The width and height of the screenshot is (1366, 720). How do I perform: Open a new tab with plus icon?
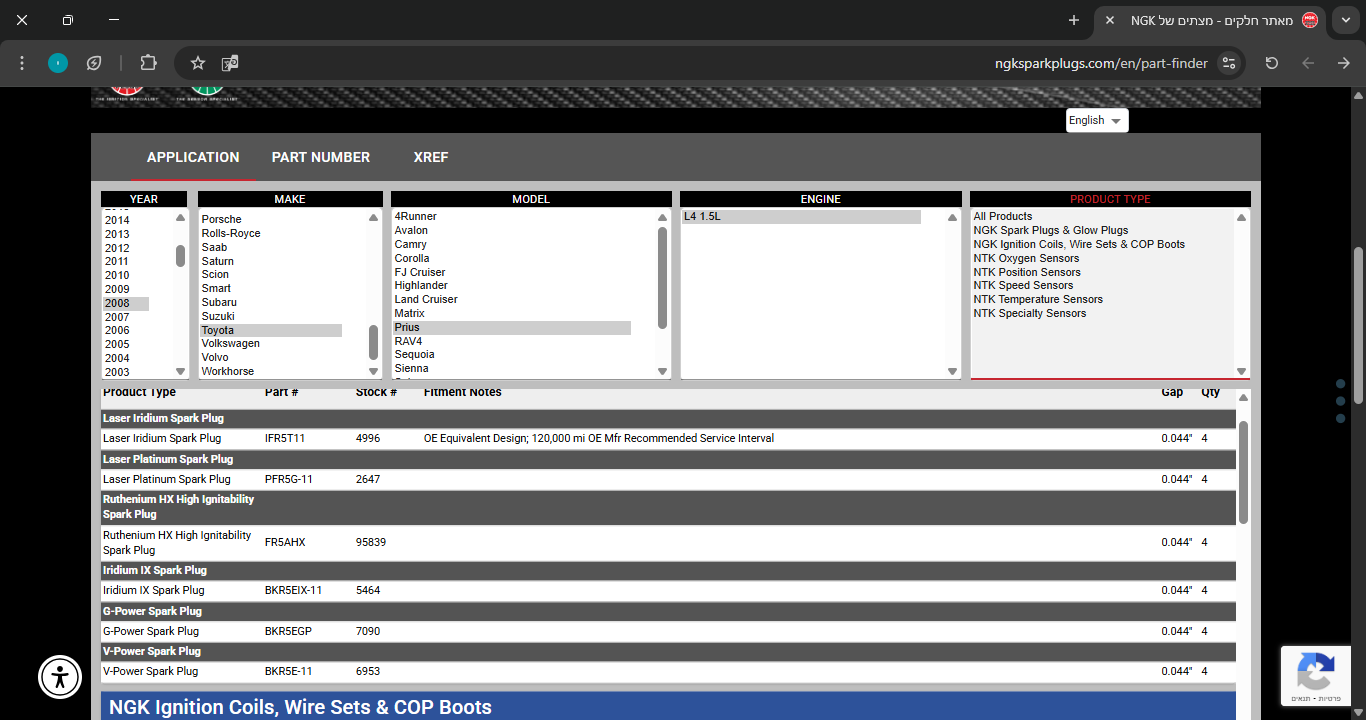point(1074,20)
